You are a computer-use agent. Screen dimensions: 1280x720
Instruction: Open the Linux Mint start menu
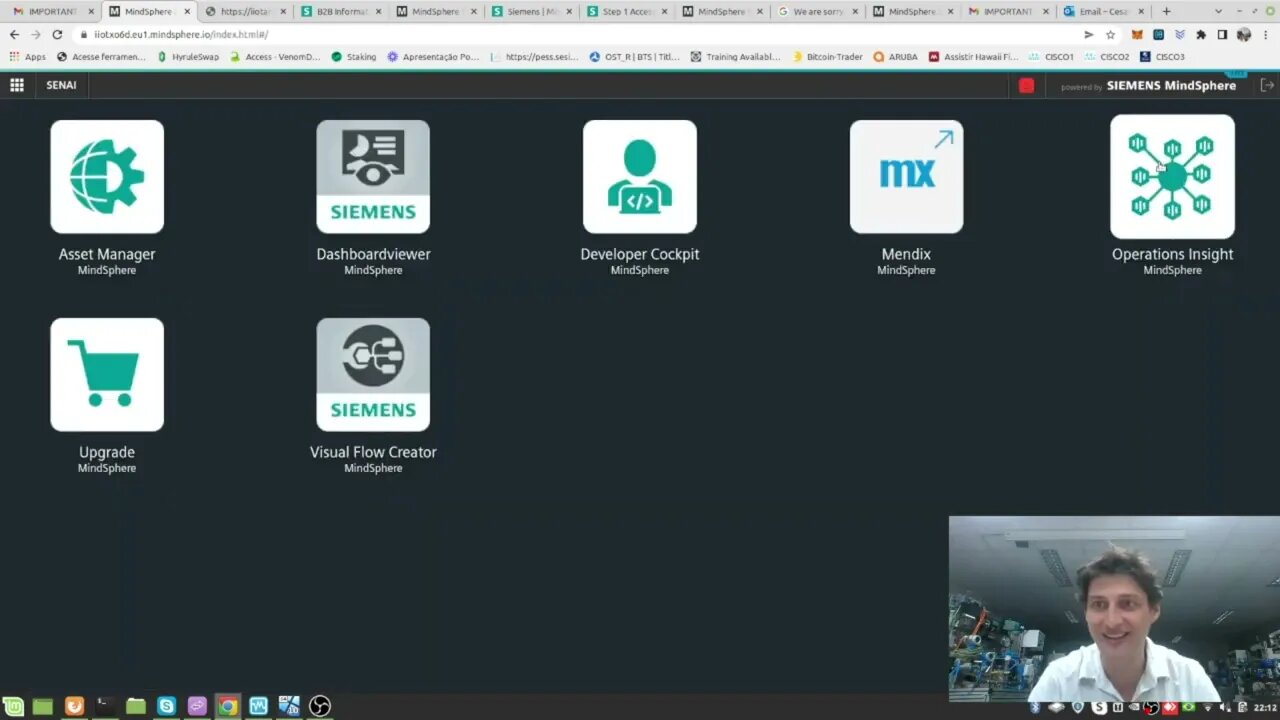coord(13,706)
